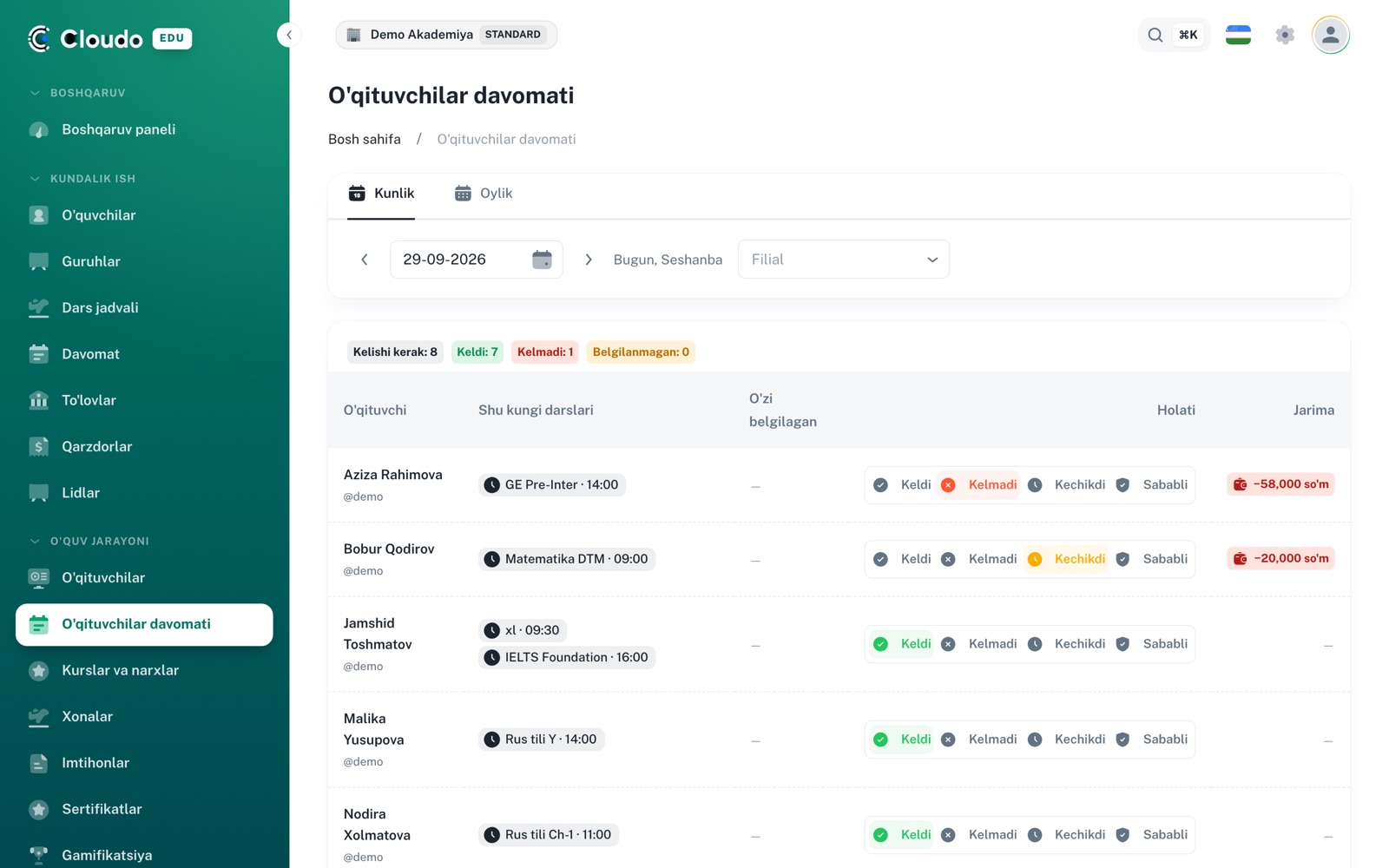Click the Matematika DTM · 09:00 lesson chip
The image size is (1389, 868).
[567, 559]
